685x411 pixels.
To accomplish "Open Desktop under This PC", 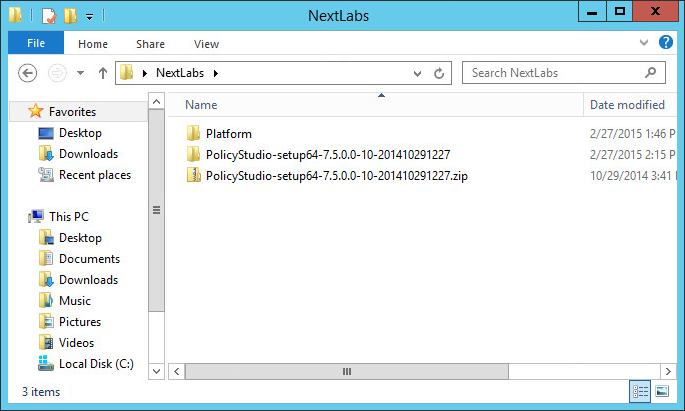I will tap(80, 238).
